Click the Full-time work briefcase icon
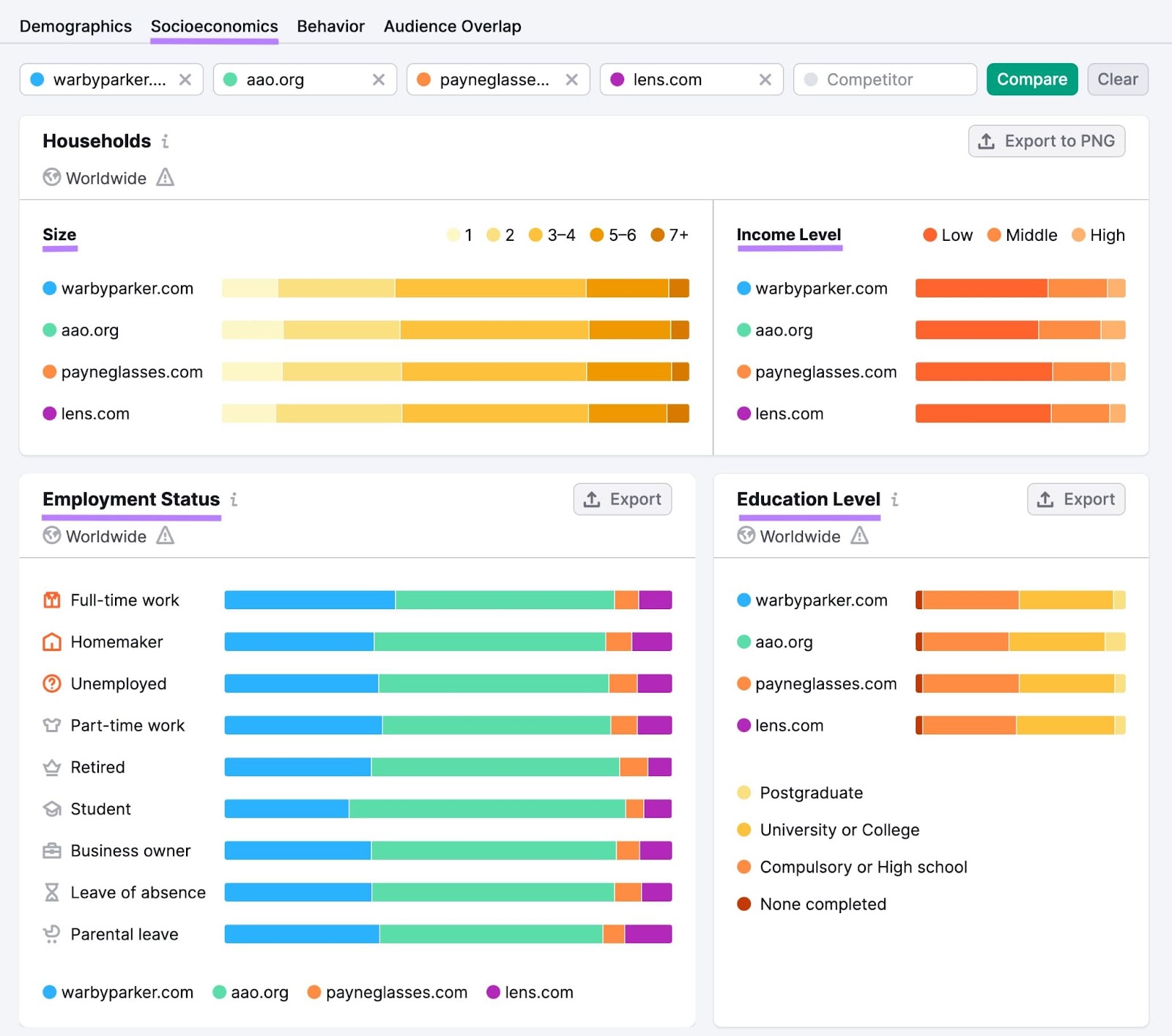 tap(51, 600)
